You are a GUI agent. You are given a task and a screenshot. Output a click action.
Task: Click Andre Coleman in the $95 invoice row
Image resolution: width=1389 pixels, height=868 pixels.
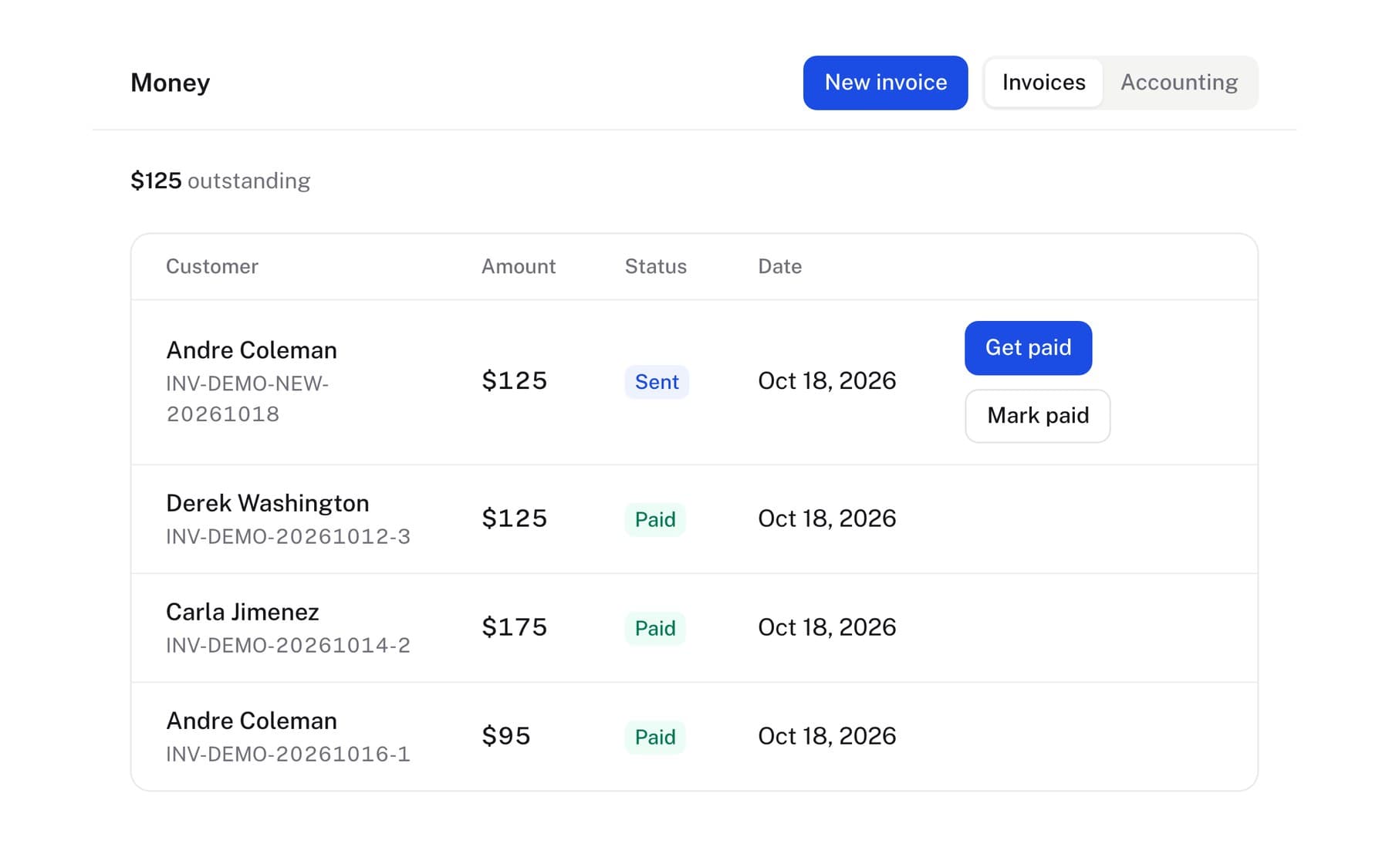point(252,721)
